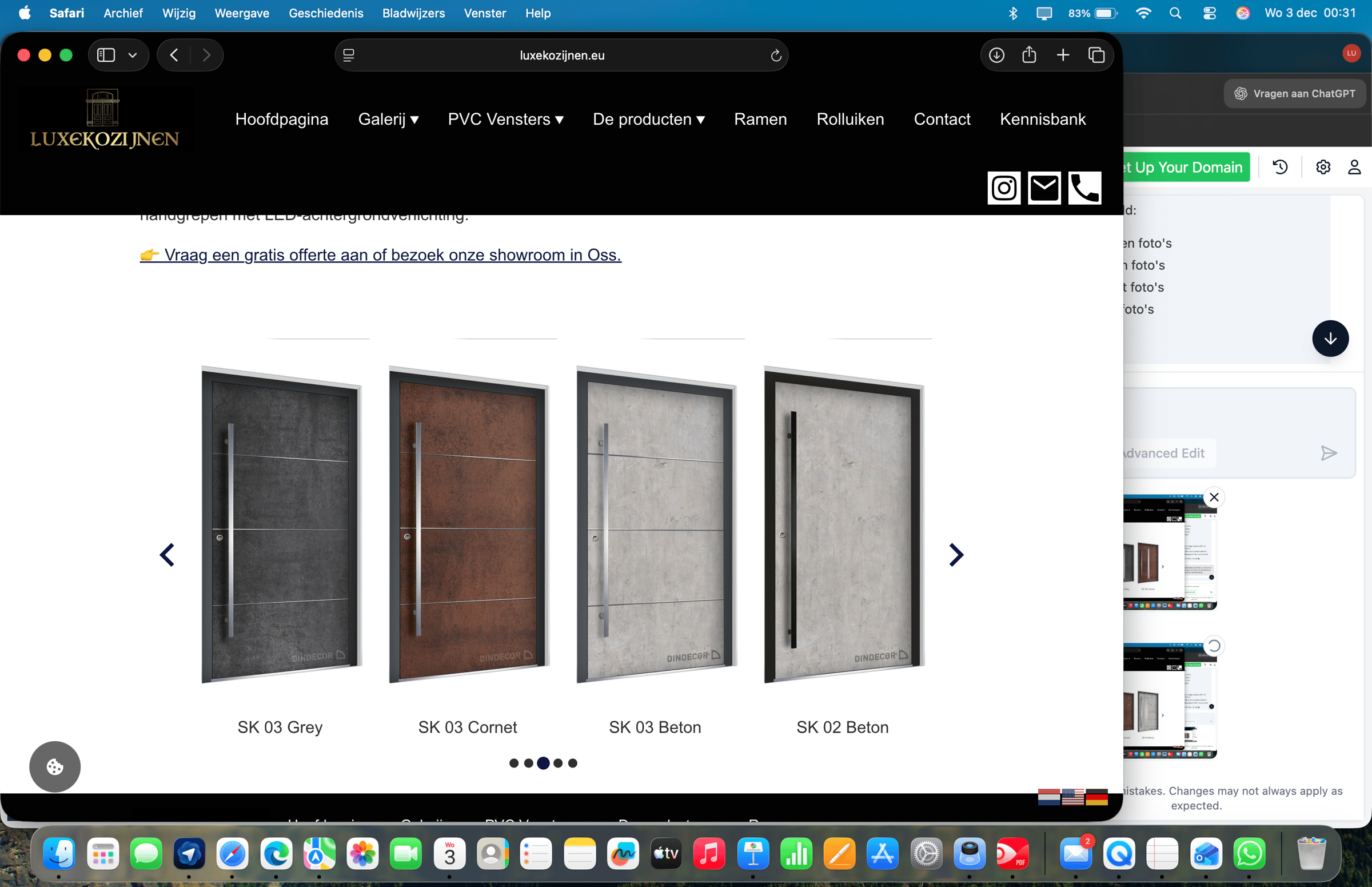
Task: Open the De producten dropdown
Action: pyautogui.click(x=649, y=119)
